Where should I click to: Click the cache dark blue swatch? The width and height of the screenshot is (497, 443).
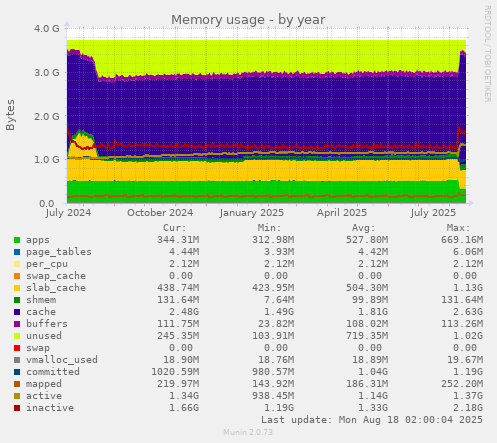17,312
